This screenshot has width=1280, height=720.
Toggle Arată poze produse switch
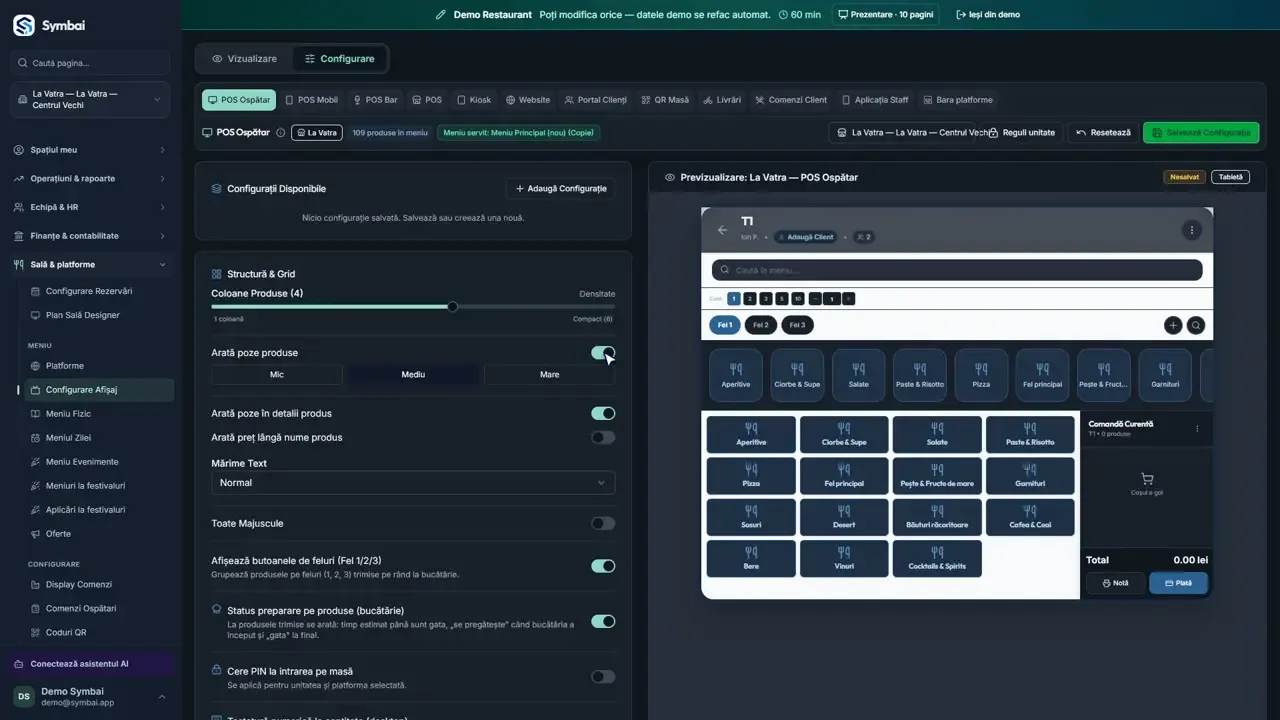603,353
